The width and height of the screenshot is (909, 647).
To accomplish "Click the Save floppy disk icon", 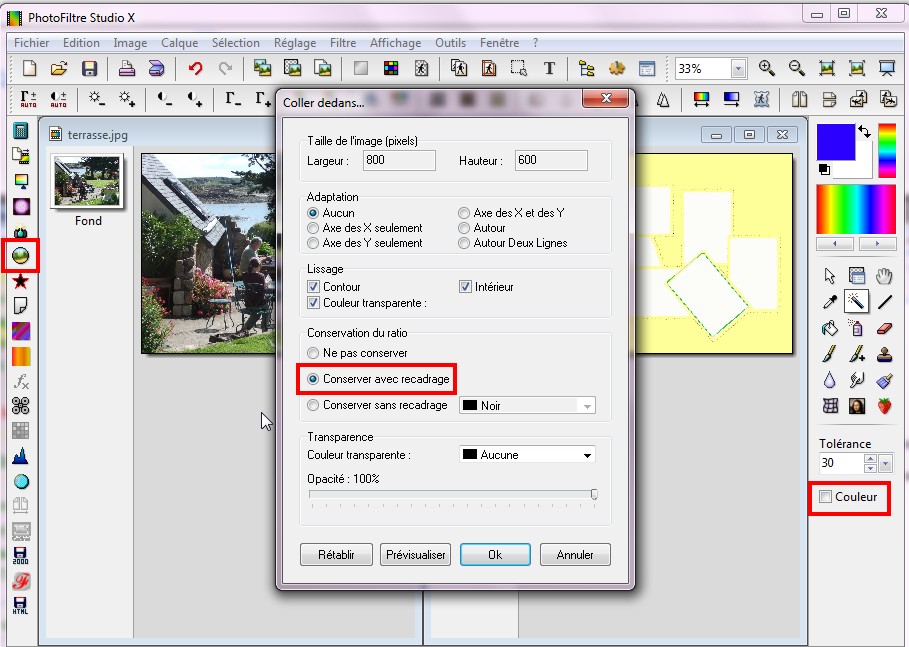I will coord(89,68).
